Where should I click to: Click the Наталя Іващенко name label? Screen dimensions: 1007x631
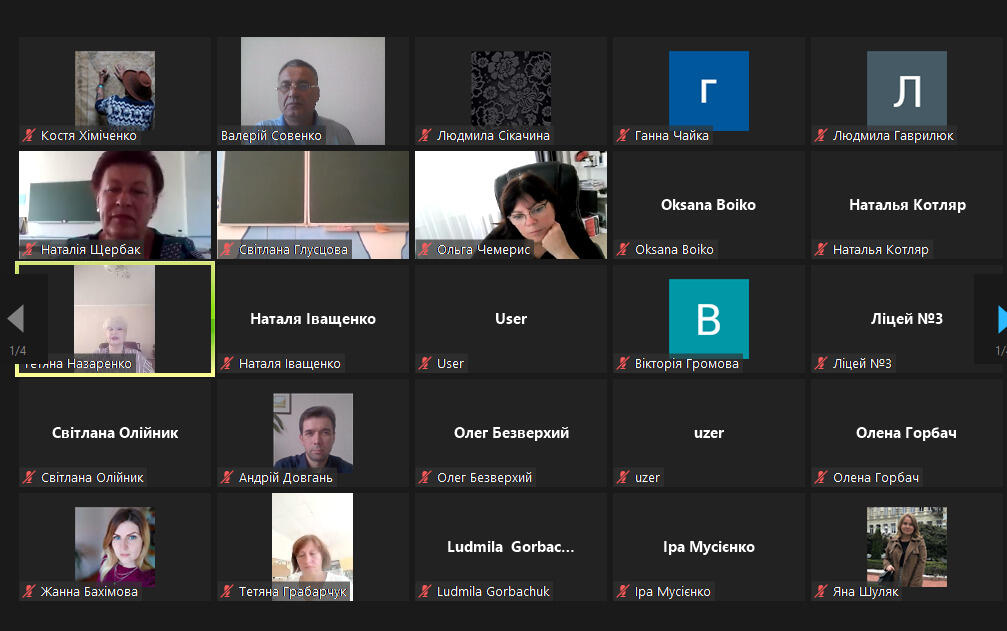click(290, 363)
